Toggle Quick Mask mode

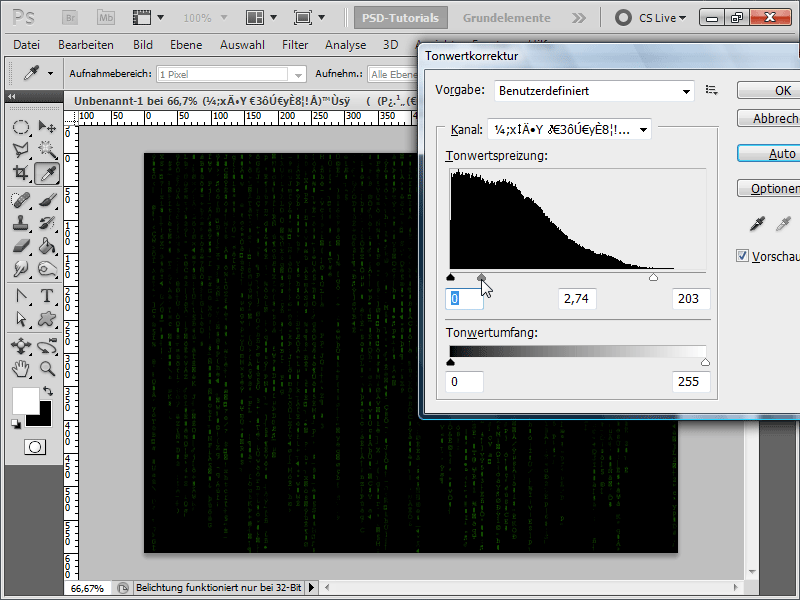35,447
